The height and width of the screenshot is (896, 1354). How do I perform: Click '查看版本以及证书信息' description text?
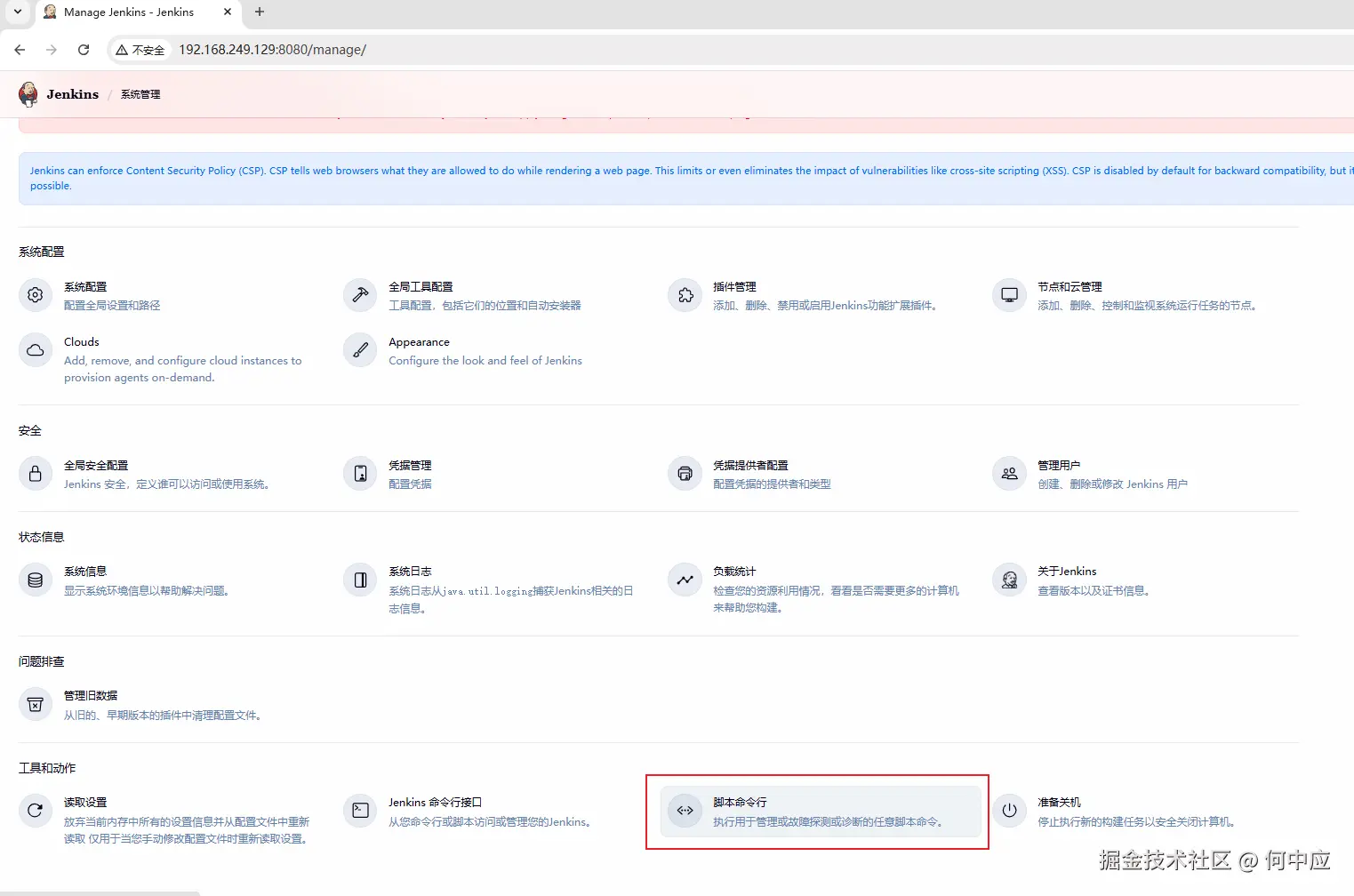click(x=1095, y=591)
